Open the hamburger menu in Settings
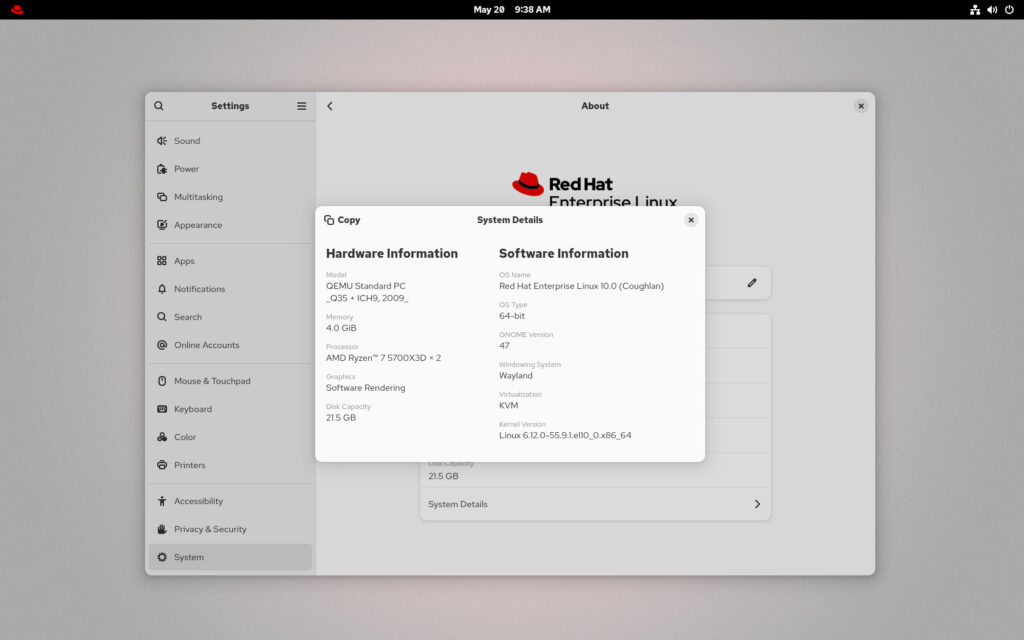The height and width of the screenshot is (640, 1024). click(x=301, y=105)
